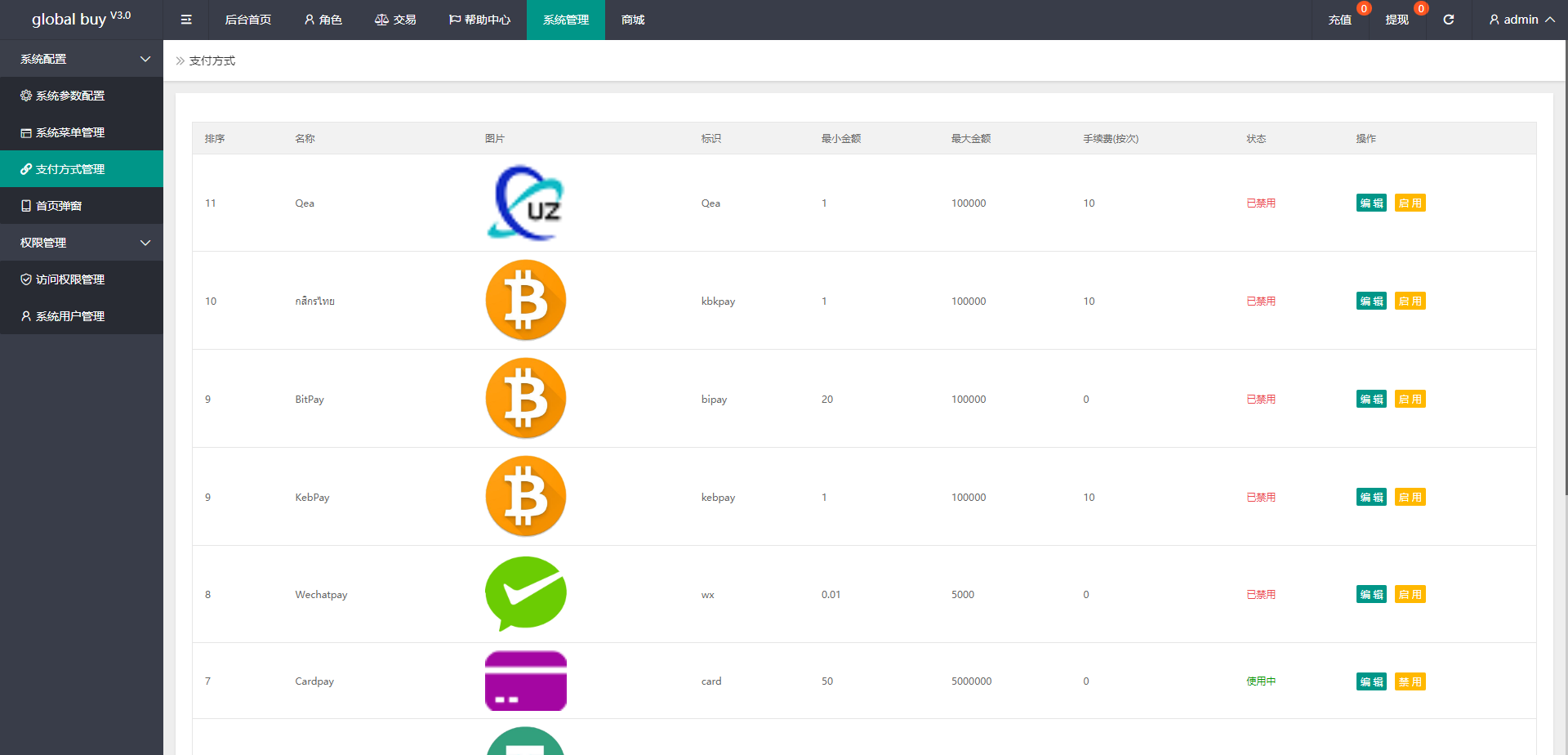Image resolution: width=1568 pixels, height=755 pixels.
Task: Open the 商城 top menu
Action: coord(633,20)
